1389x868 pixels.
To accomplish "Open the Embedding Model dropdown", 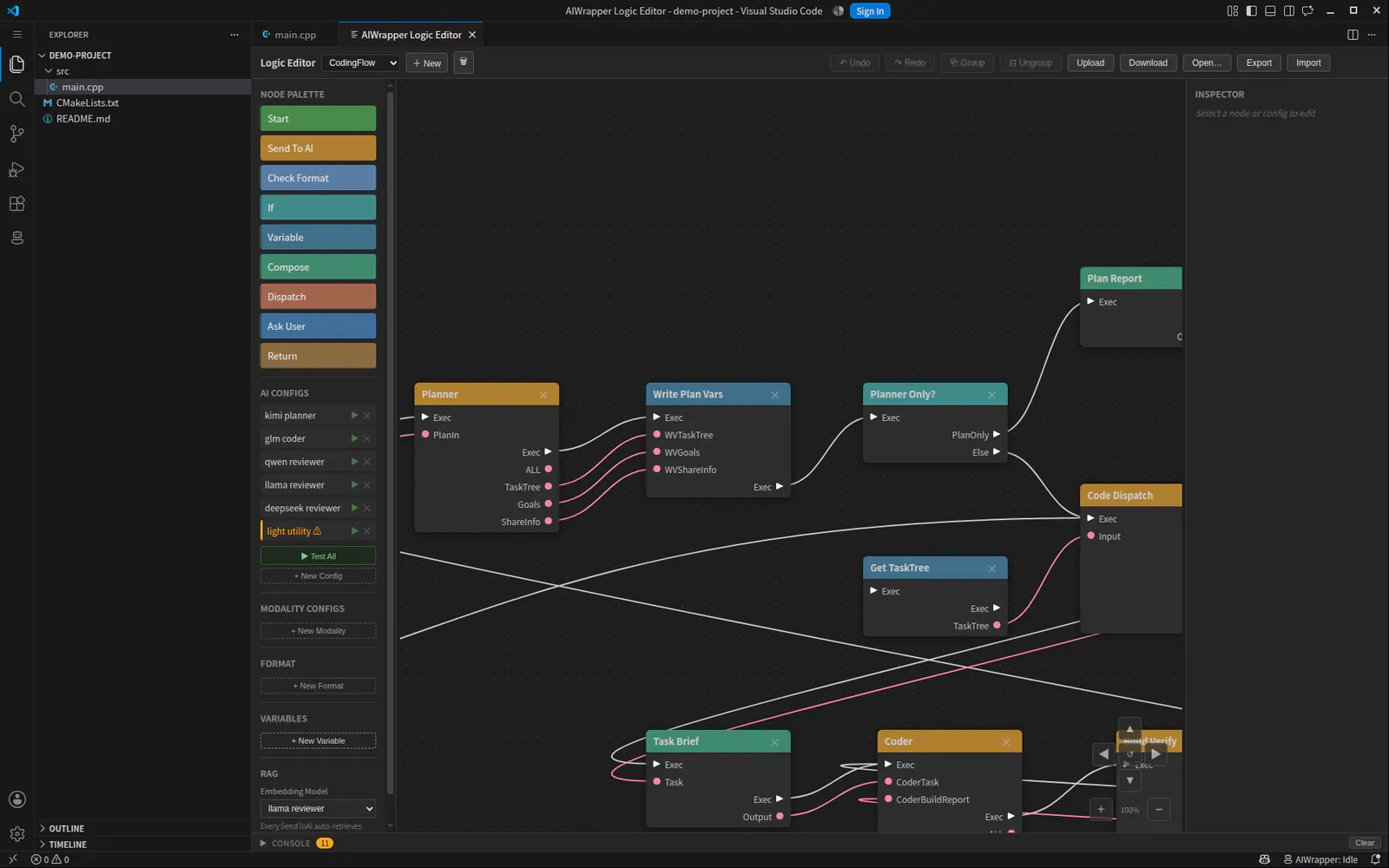I will tap(318, 809).
